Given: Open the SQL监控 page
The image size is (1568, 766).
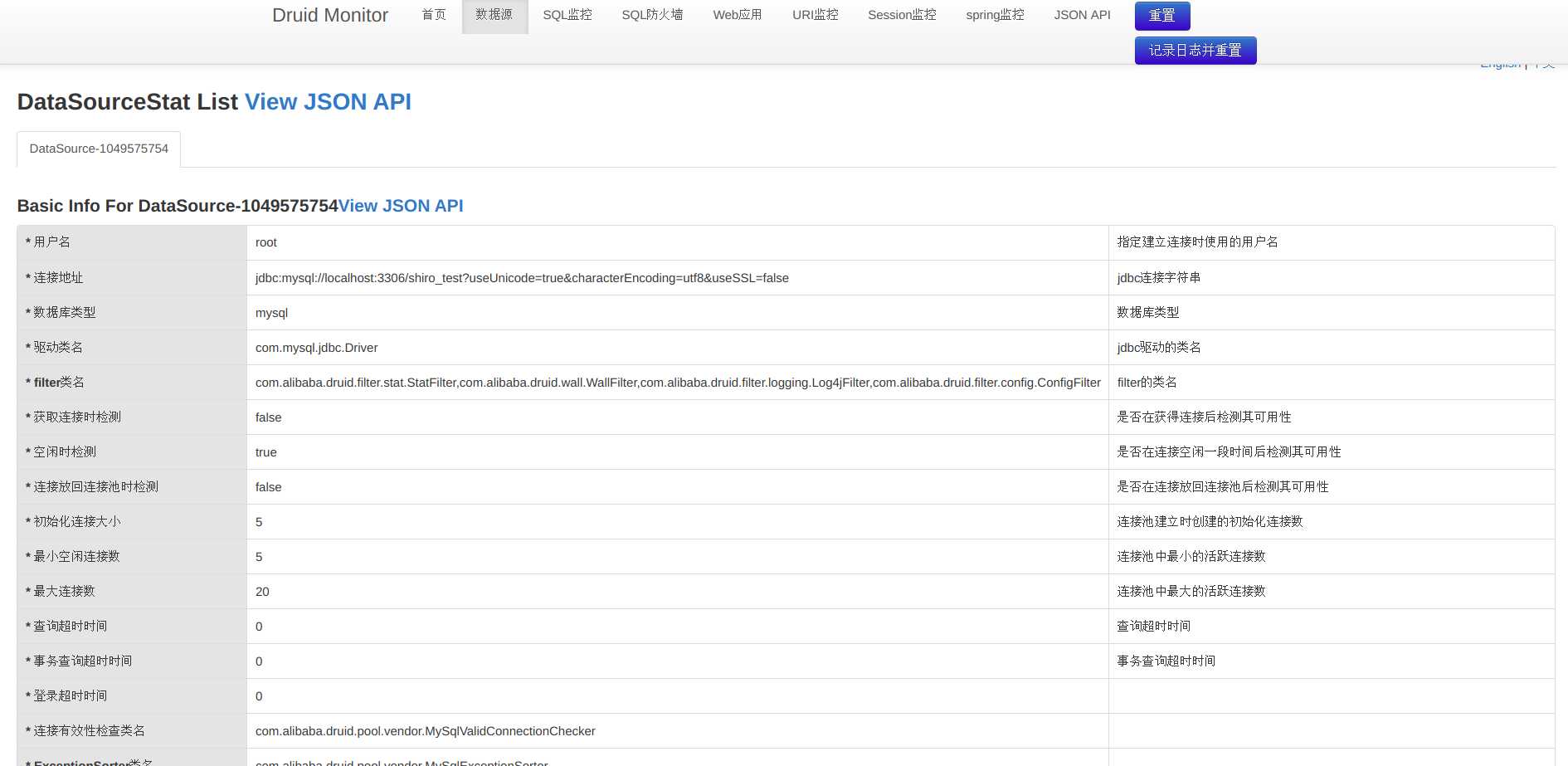Looking at the screenshot, I should point(567,15).
